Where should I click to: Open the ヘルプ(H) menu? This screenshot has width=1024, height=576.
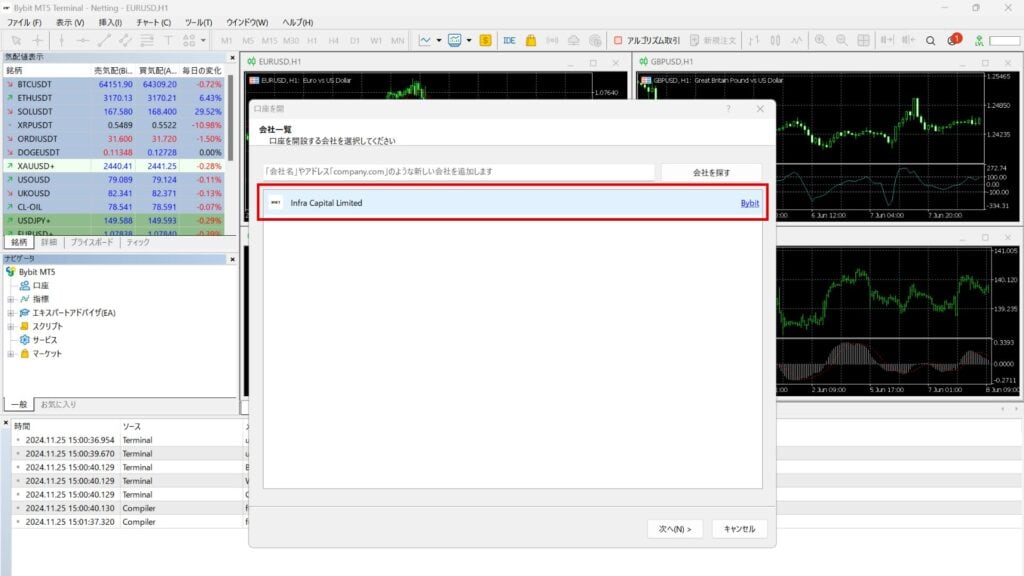(x=298, y=22)
